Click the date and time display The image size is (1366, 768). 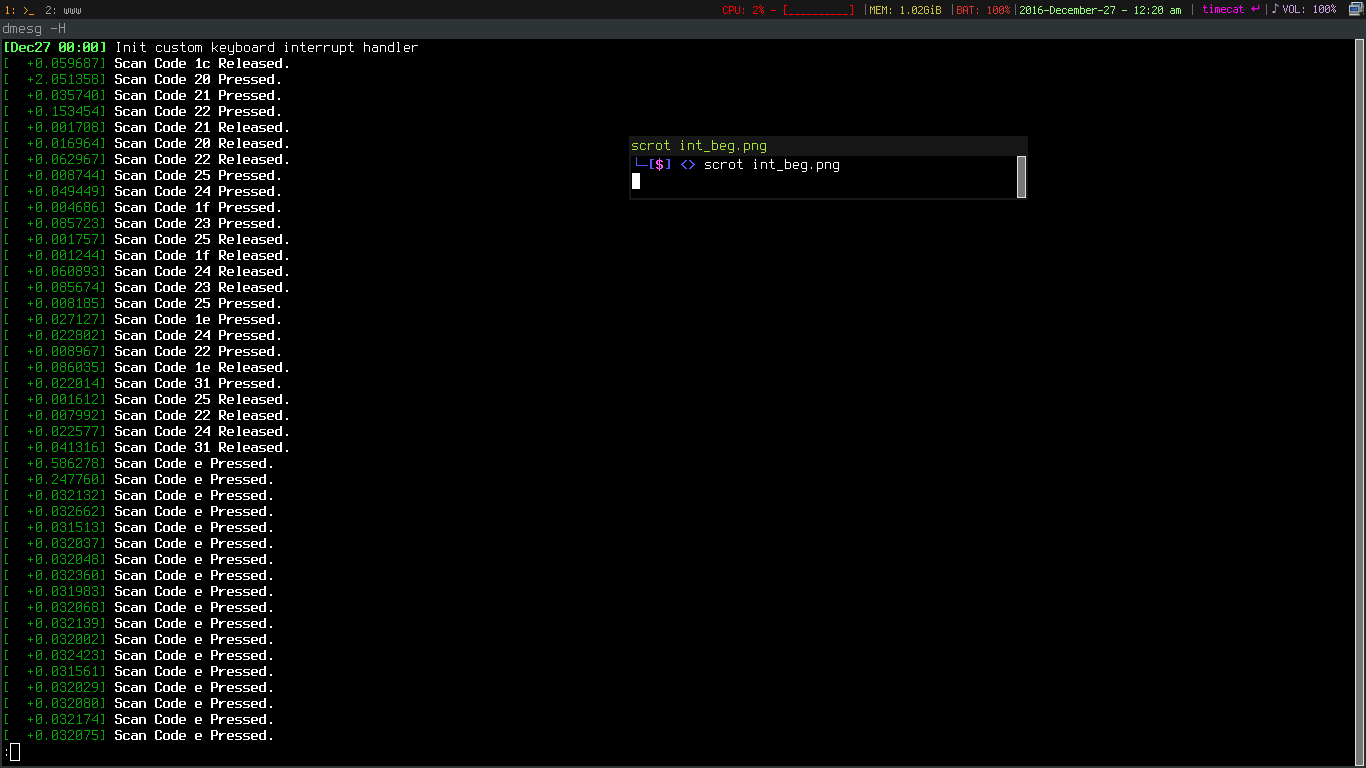pos(1100,10)
